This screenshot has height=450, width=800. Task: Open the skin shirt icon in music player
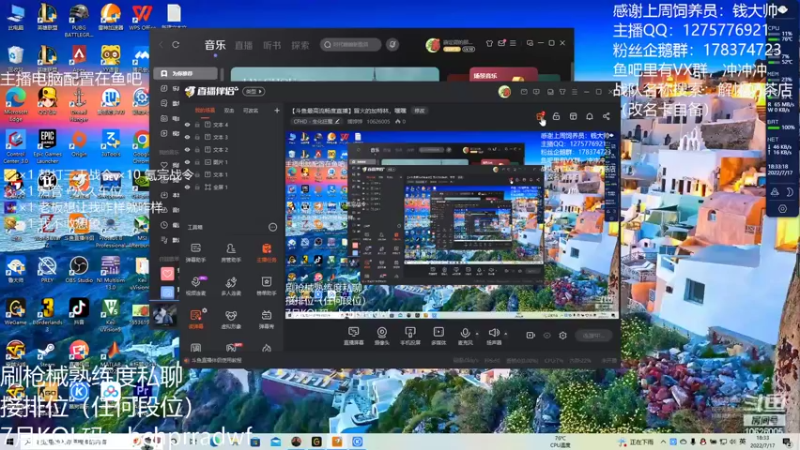tap(489, 43)
